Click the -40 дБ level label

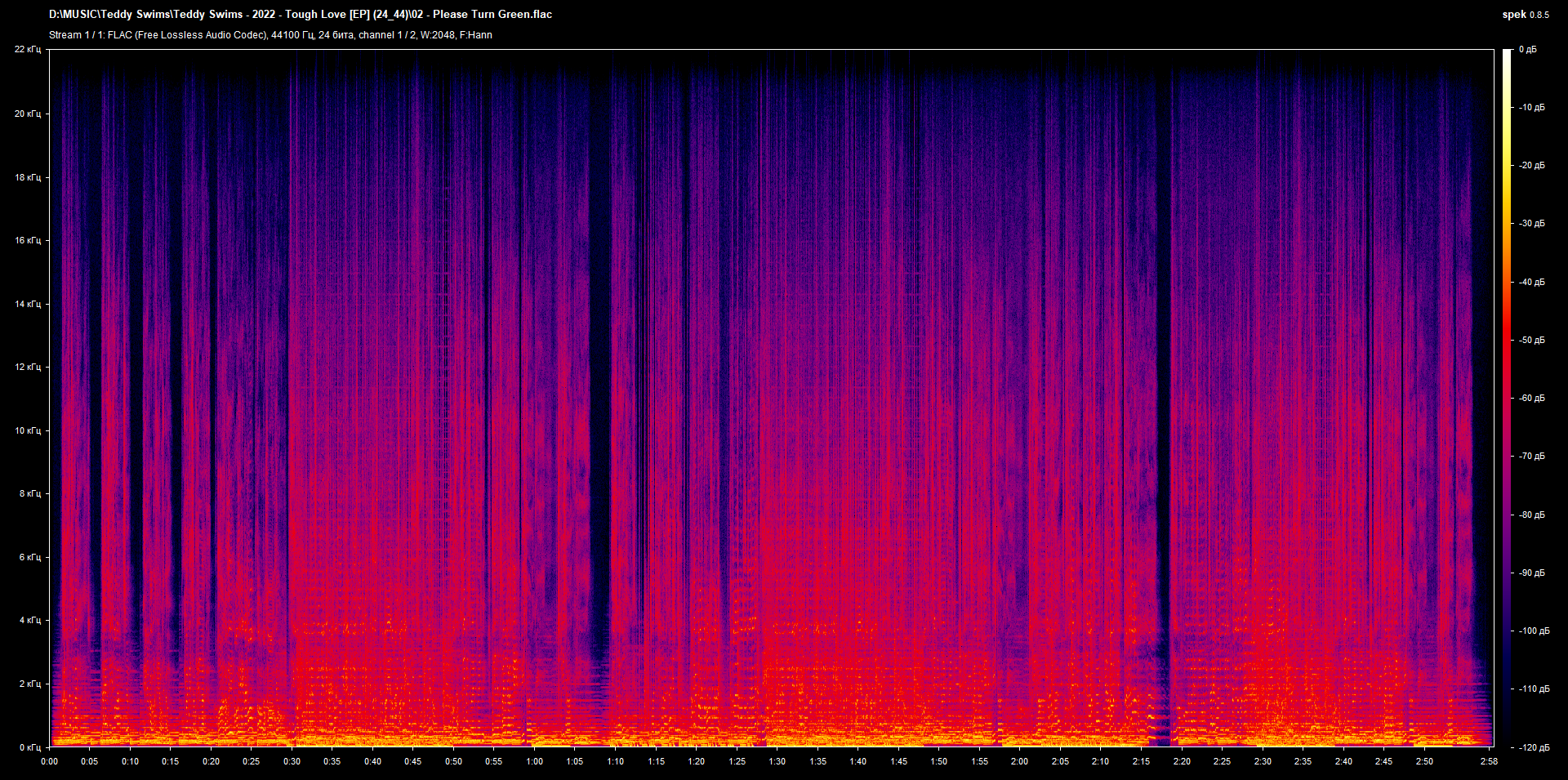tap(1532, 282)
